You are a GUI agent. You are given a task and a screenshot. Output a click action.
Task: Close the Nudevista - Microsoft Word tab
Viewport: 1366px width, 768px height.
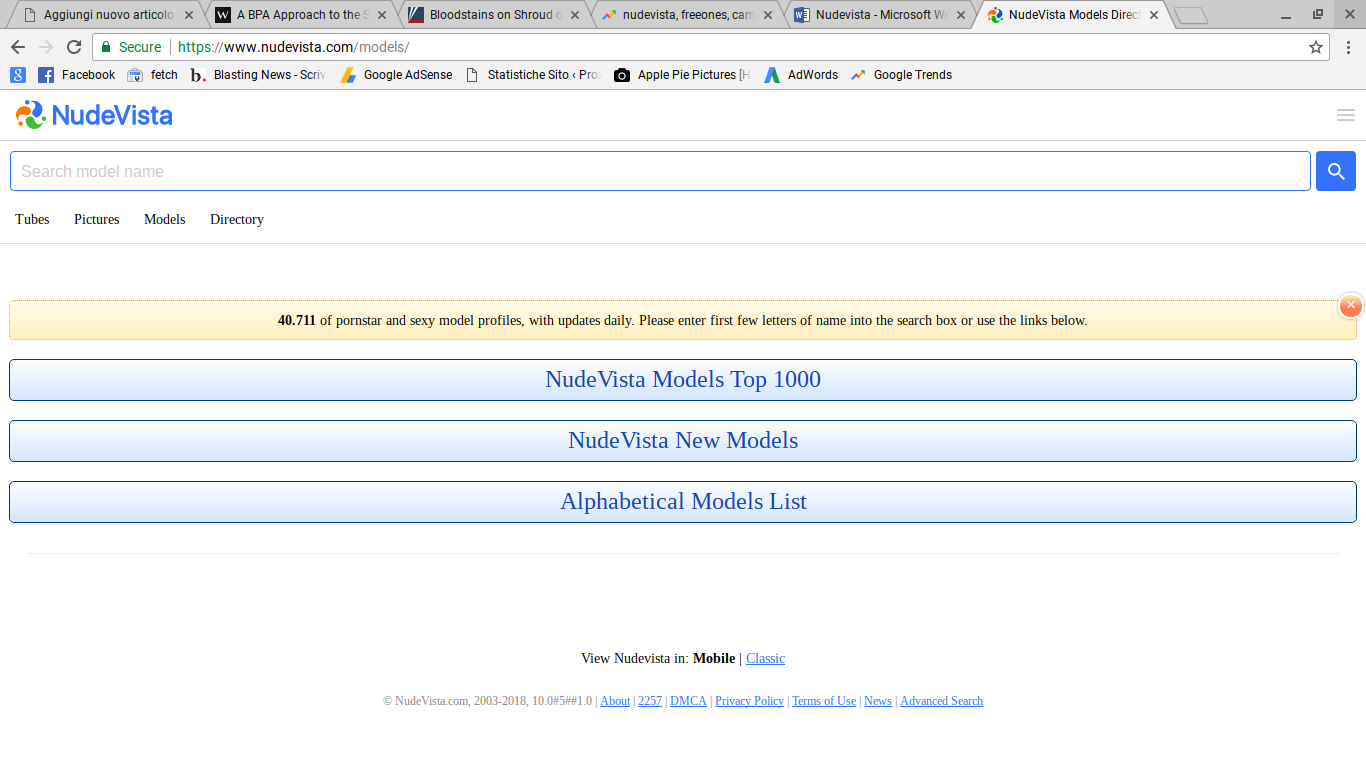(961, 15)
